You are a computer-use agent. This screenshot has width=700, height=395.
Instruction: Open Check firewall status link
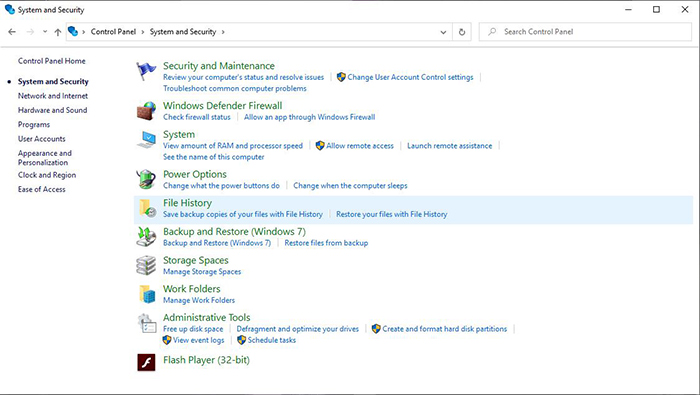click(197, 117)
